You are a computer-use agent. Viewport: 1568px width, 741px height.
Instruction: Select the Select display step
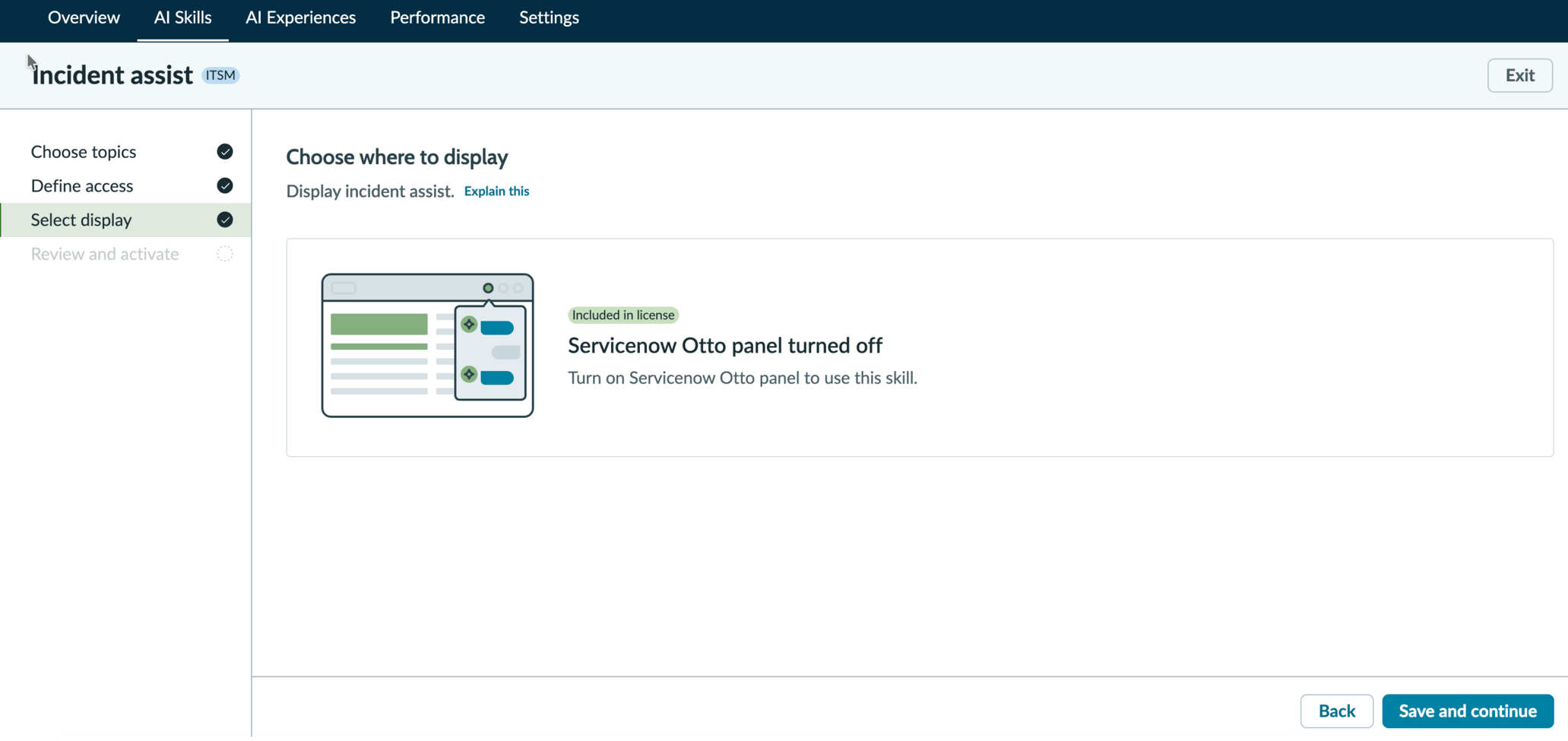point(126,220)
